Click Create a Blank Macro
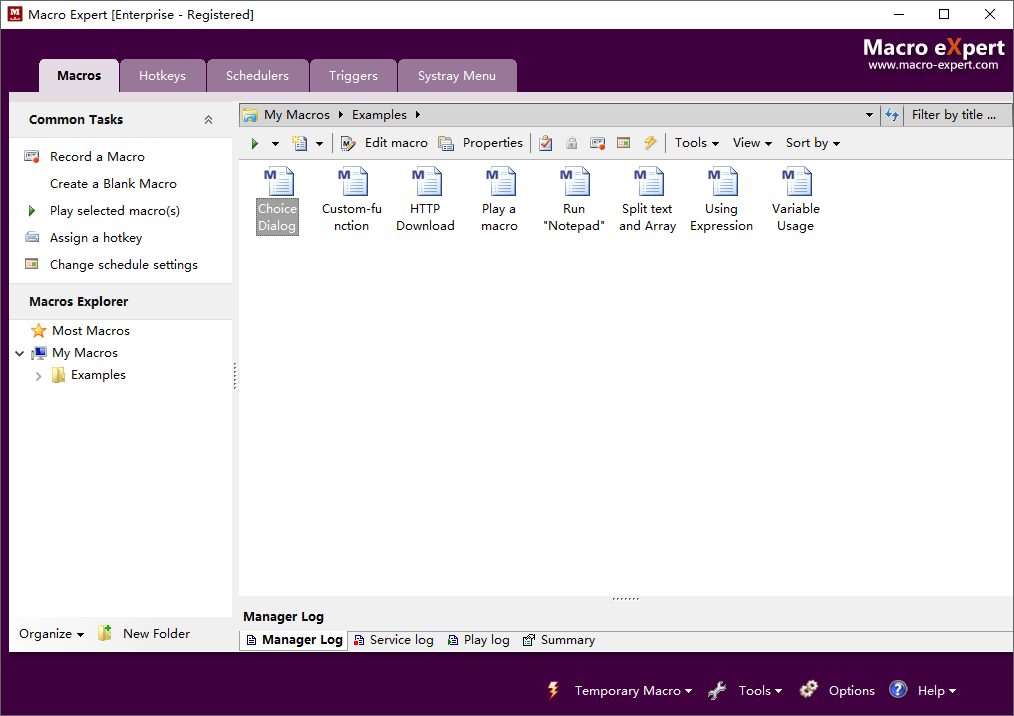The width and height of the screenshot is (1014, 716). click(x=113, y=184)
